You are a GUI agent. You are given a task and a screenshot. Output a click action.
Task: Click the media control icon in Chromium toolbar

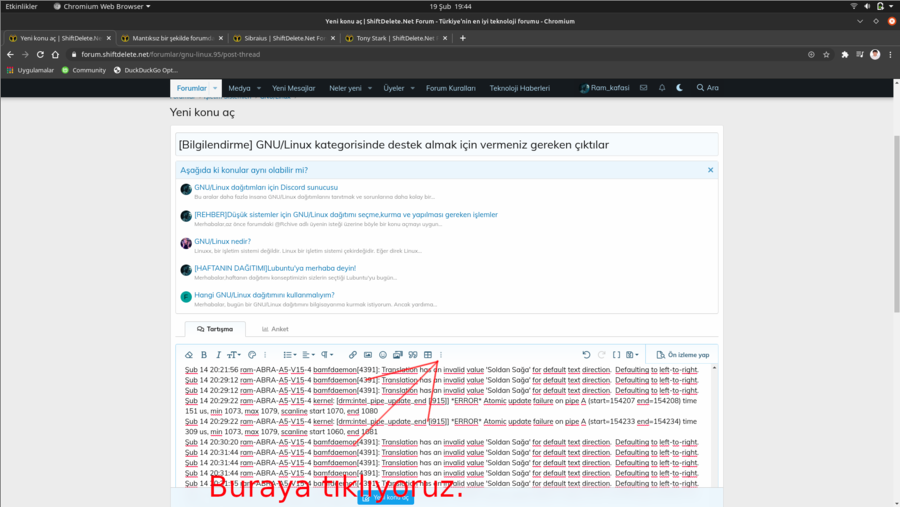[860, 55]
